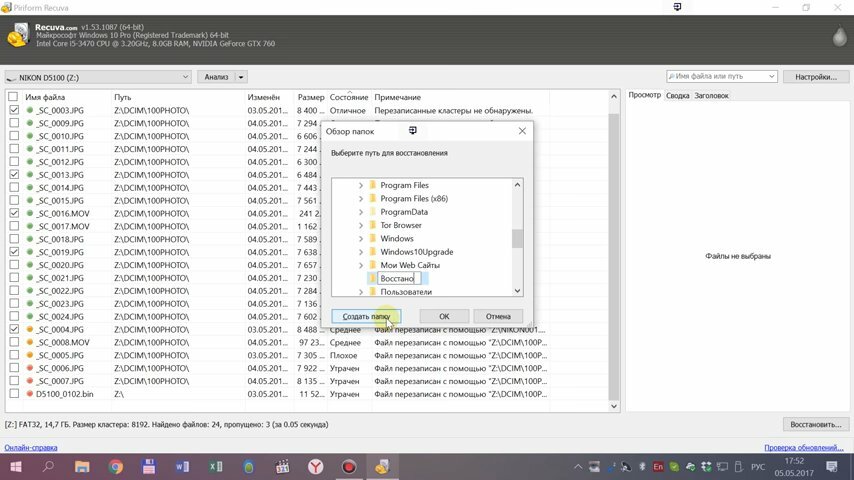The height and width of the screenshot is (480, 854).
Task: Click the new folder name edit field
Action: [x=399, y=278]
